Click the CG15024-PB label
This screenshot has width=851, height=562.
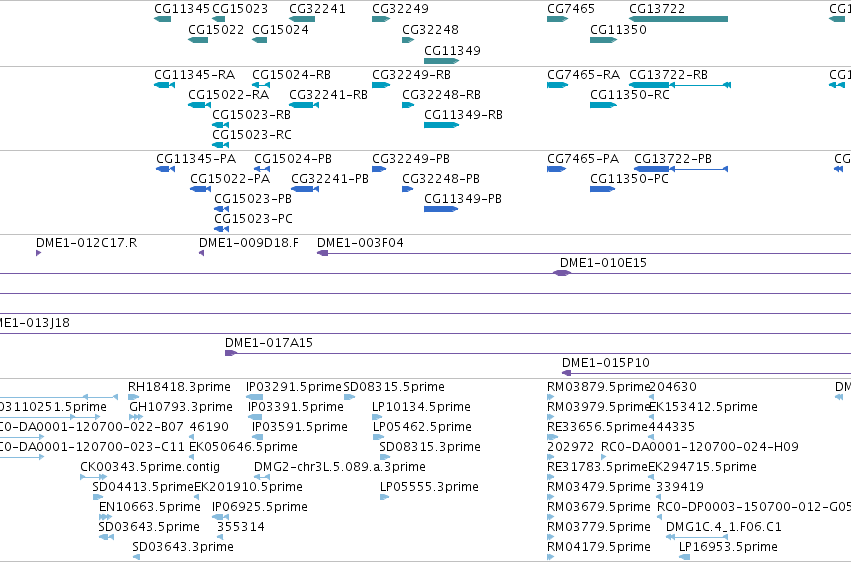[x=293, y=158]
